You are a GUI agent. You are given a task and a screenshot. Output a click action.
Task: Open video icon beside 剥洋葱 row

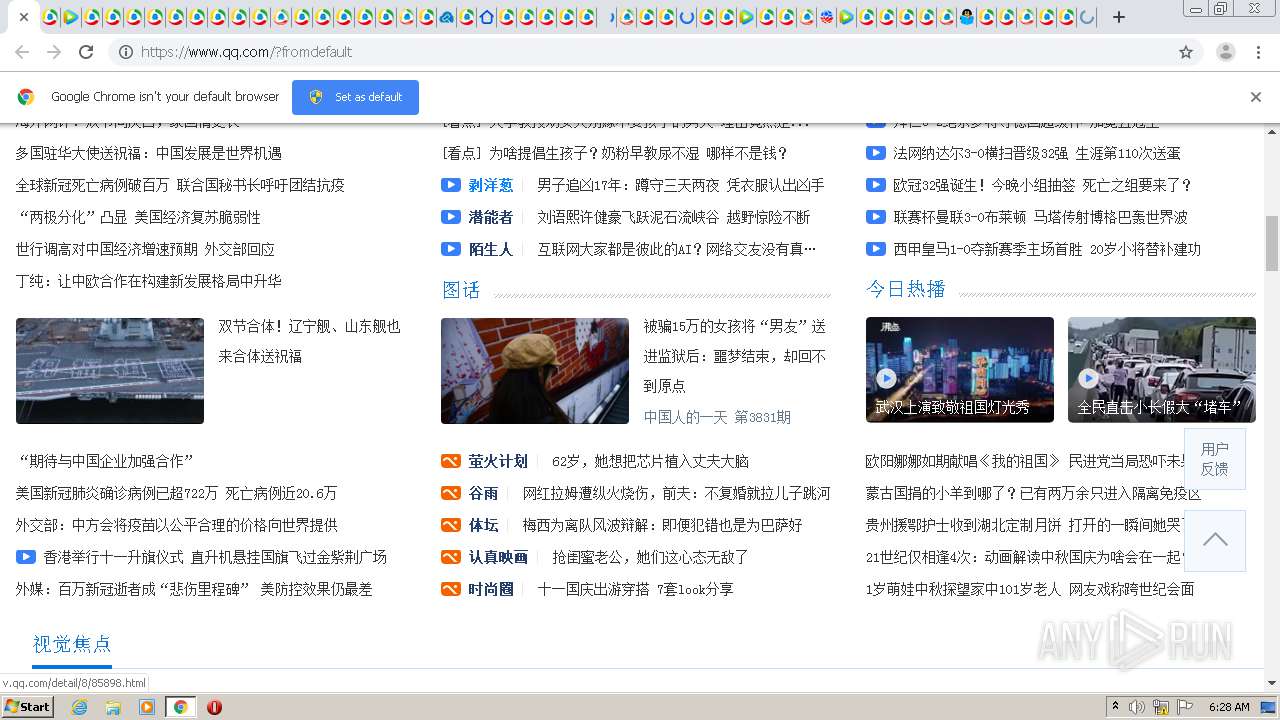[451, 185]
